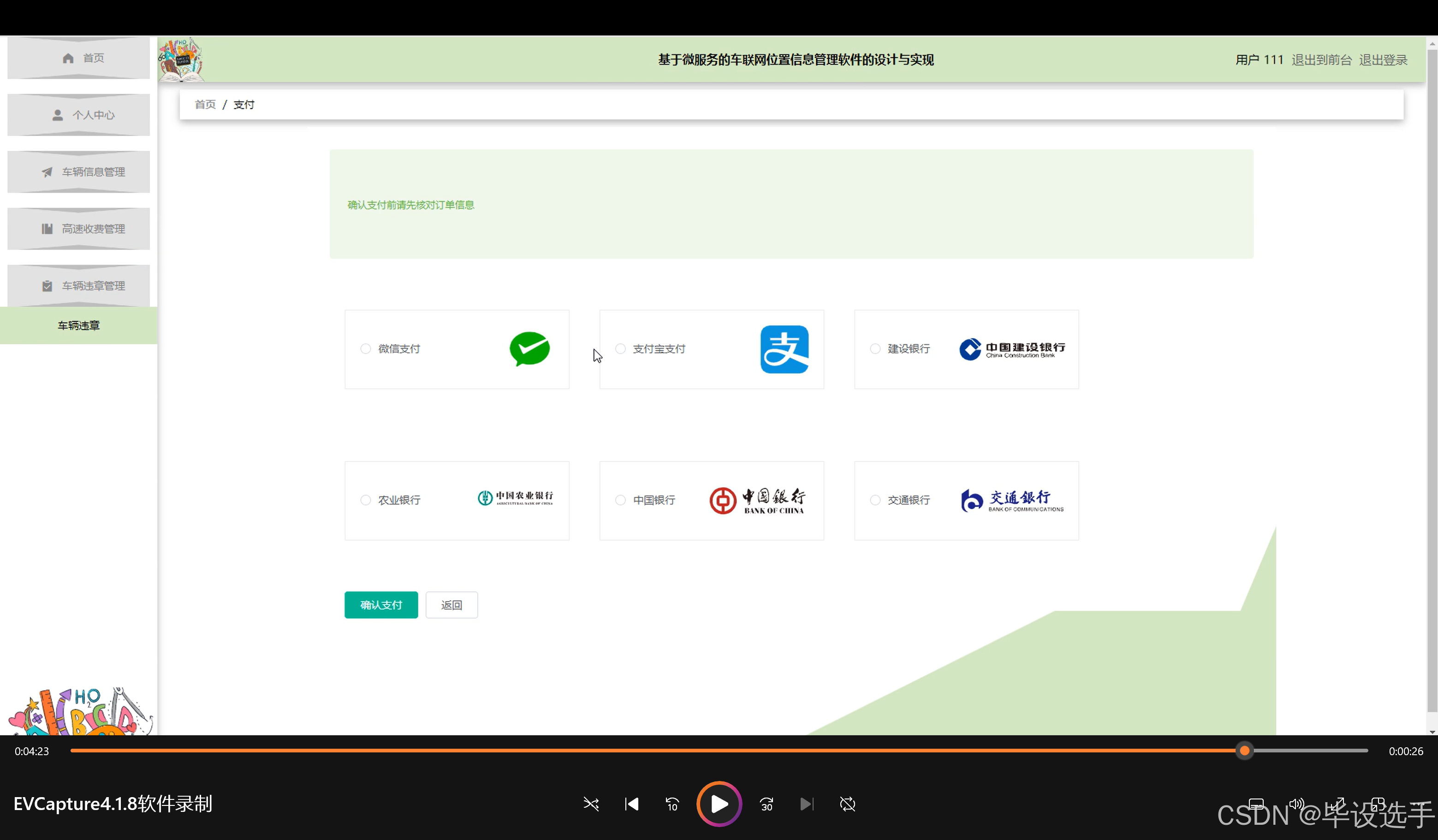Click the volume speaker icon

pos(1296,804)
